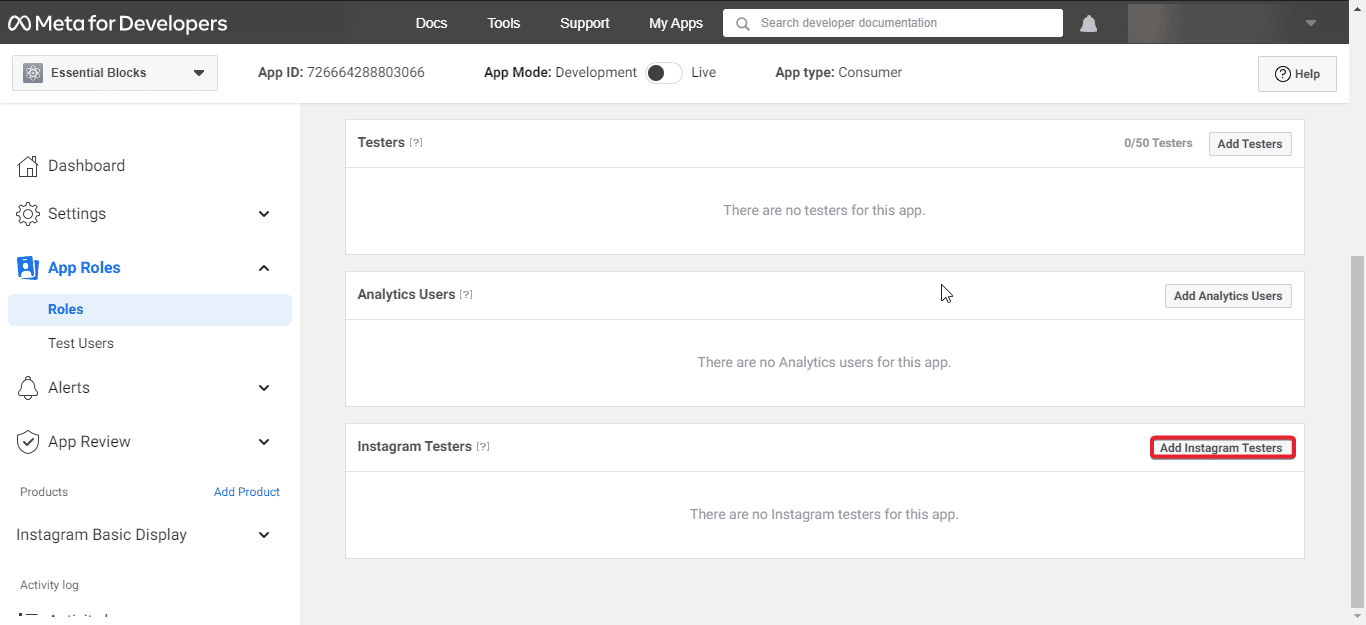Show the Testers help tooltip marker
This screenshot has width=1366, height=625.
click(416, 143)
